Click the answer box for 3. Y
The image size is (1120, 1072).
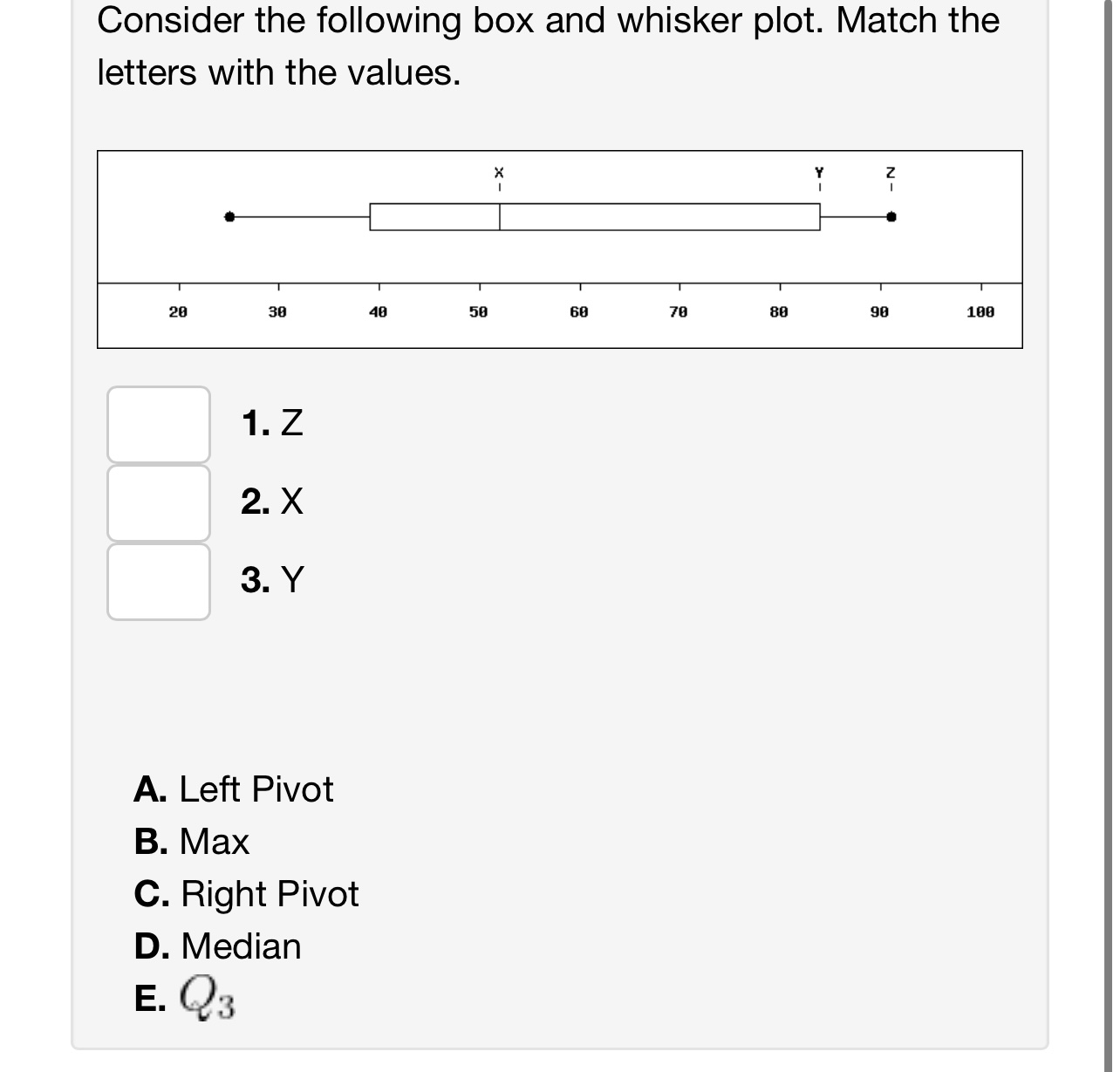158,581
